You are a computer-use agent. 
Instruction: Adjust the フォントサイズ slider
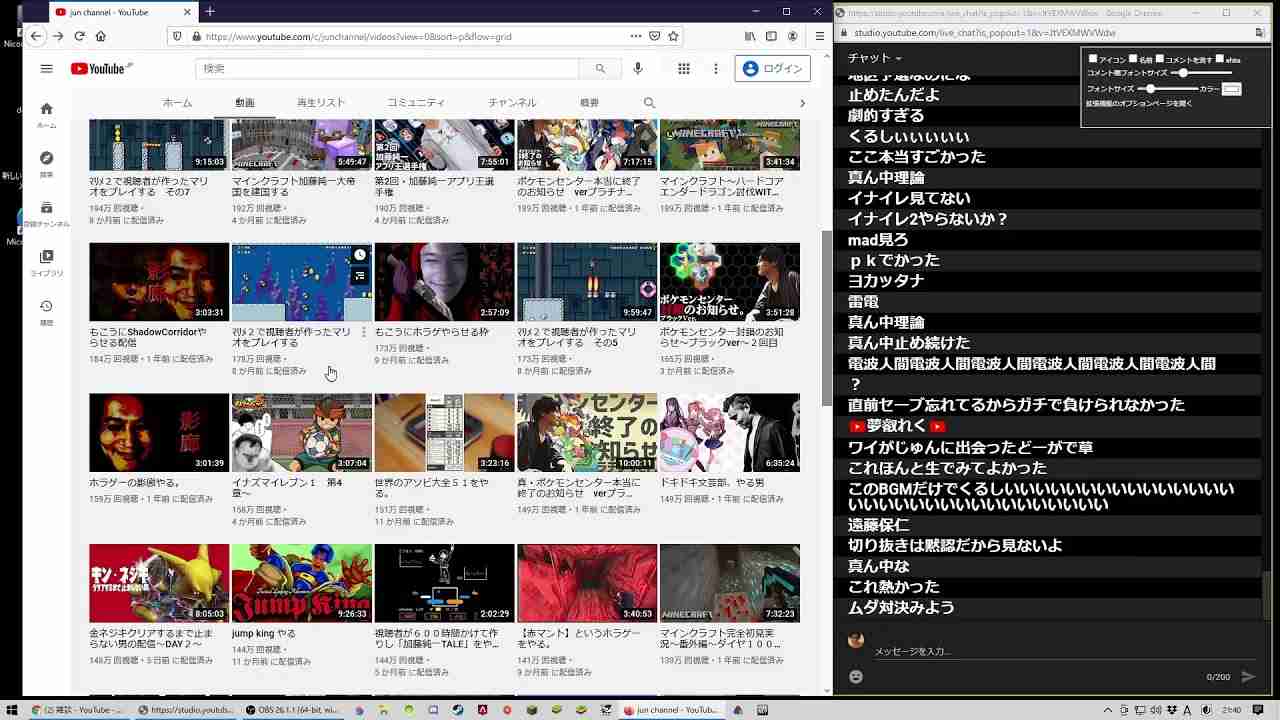(1166, 89)
